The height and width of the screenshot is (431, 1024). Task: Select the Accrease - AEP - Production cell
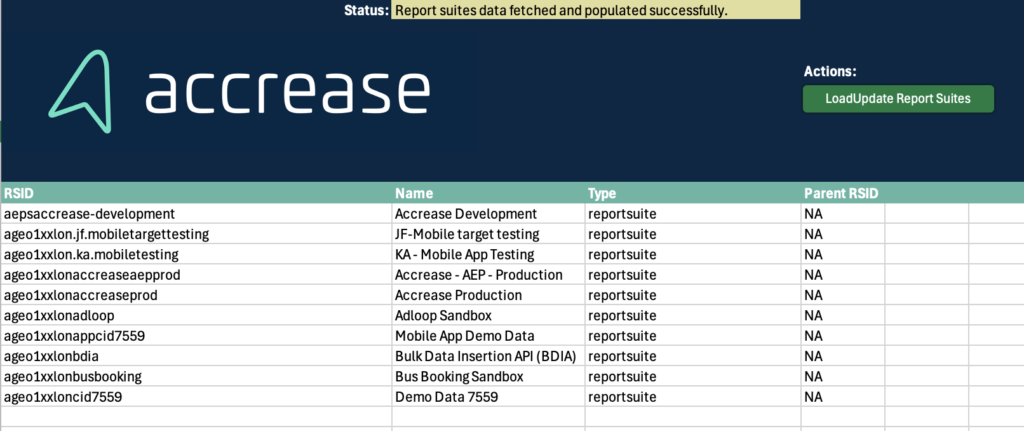(x=488, y=275)
